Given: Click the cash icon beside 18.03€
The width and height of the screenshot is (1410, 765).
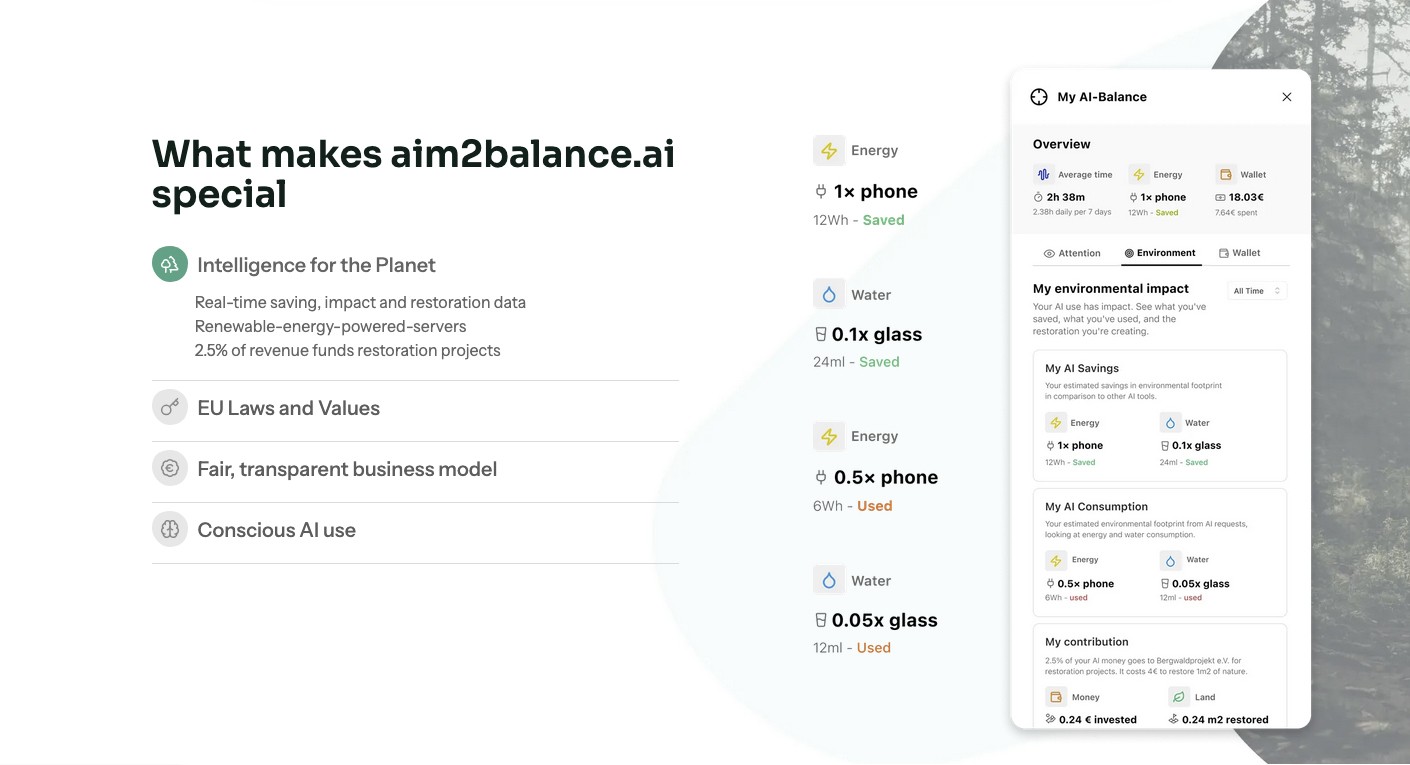Looking at the screenshot, I should (x=1220, y=198).
